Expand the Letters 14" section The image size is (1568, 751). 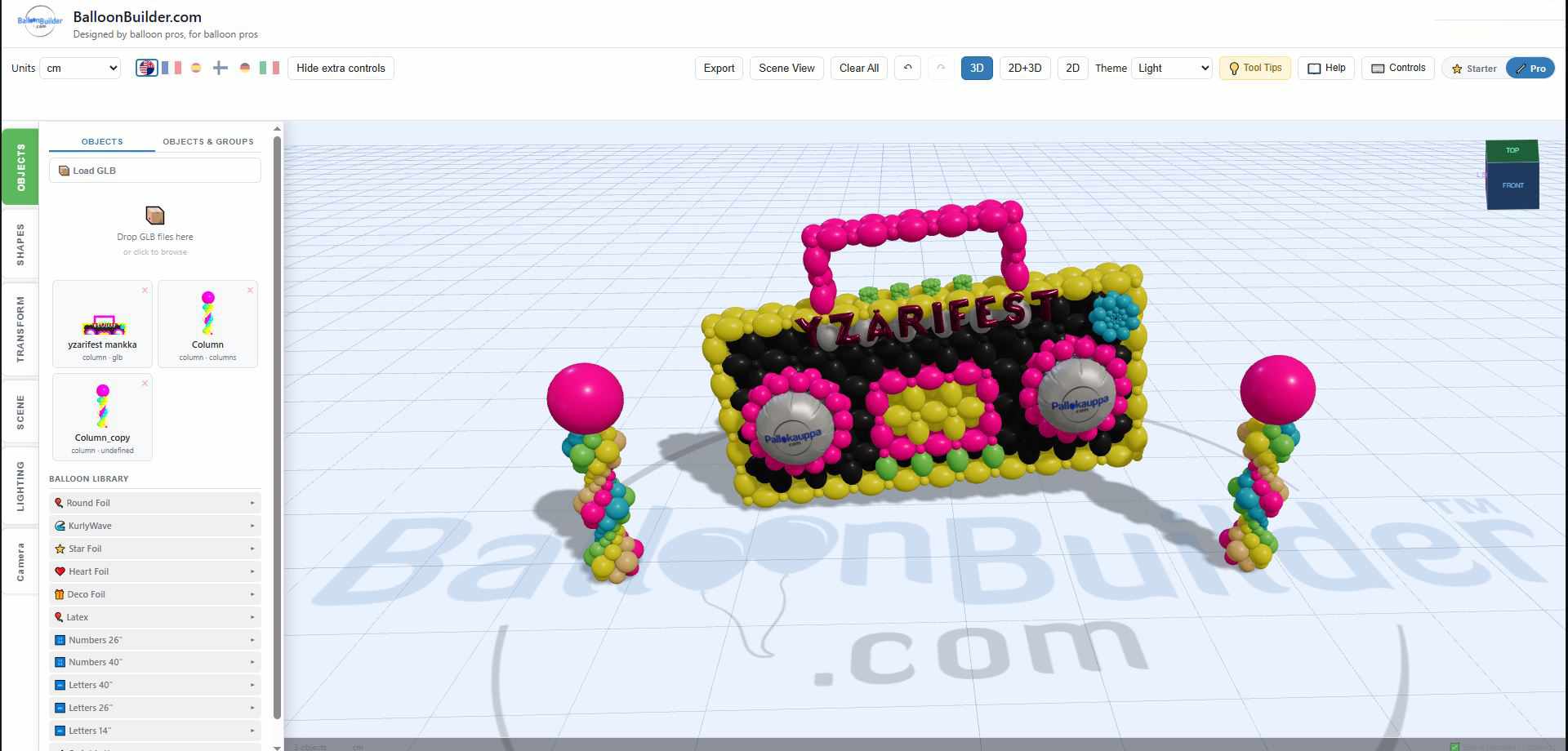(x=154, y=731)
